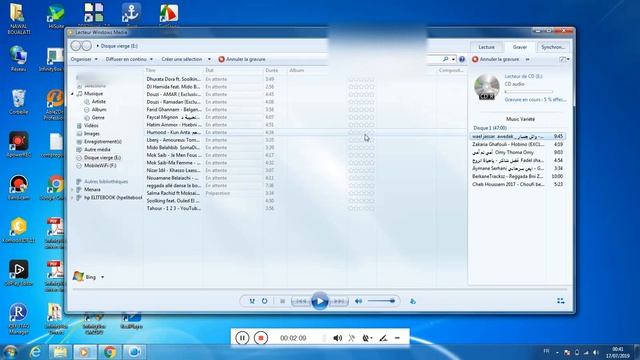Open Google Chrome from the taskbar
640x360 pixels.
point(109,352)
